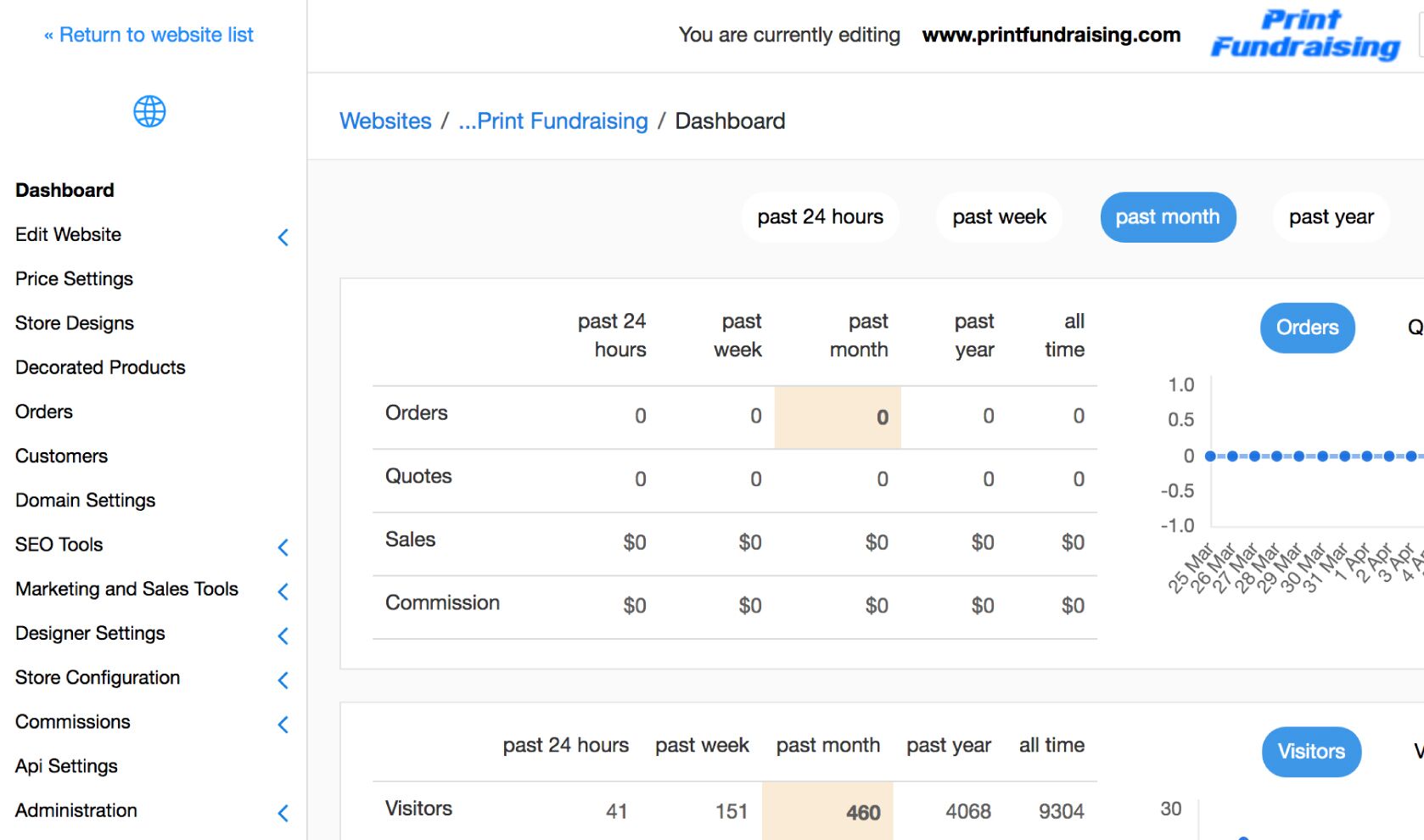
Task: Expand the Designer Settings chevron
Action: (x=283, y=636)
